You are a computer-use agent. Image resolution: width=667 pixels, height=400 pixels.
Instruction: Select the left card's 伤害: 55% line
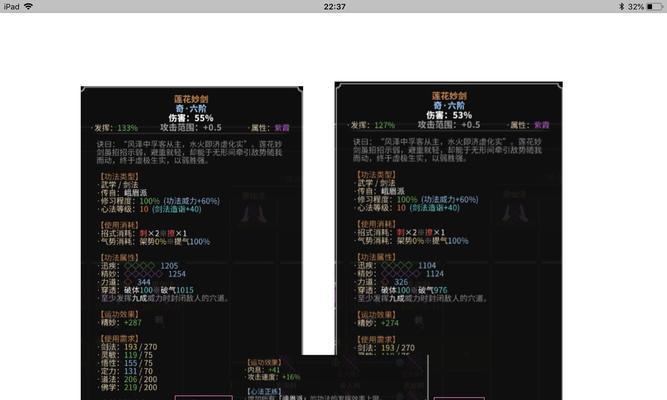pos(191,118)
